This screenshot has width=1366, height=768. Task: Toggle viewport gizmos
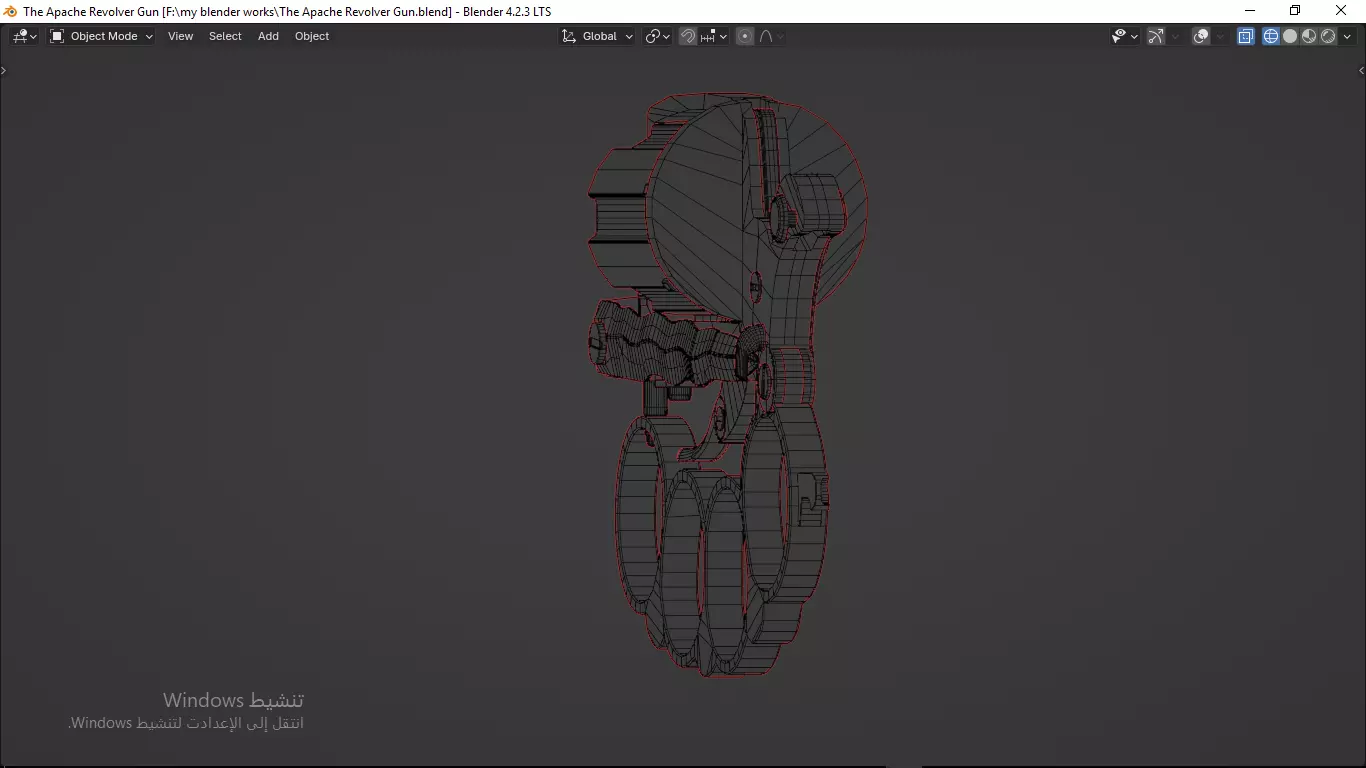point(1156,36)
